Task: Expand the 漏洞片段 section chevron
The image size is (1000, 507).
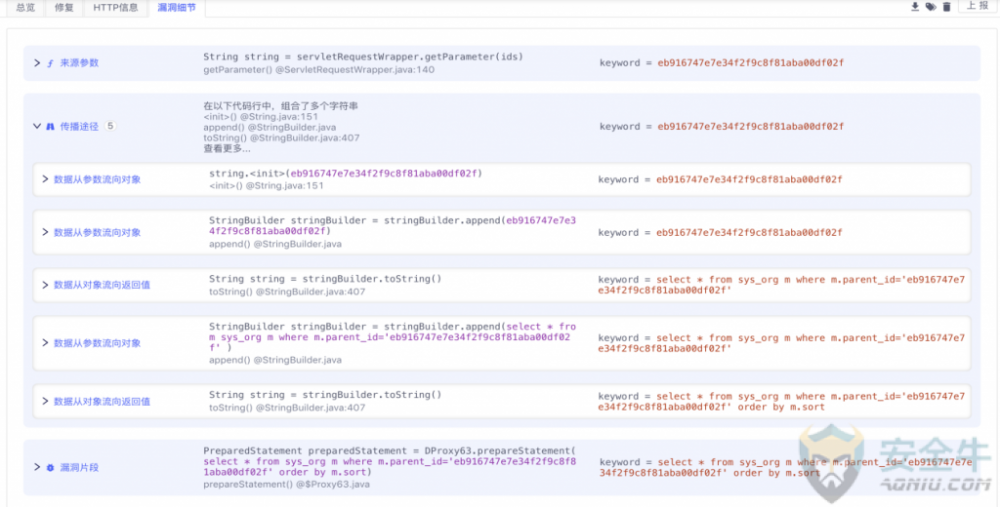Action: [37, 467]
